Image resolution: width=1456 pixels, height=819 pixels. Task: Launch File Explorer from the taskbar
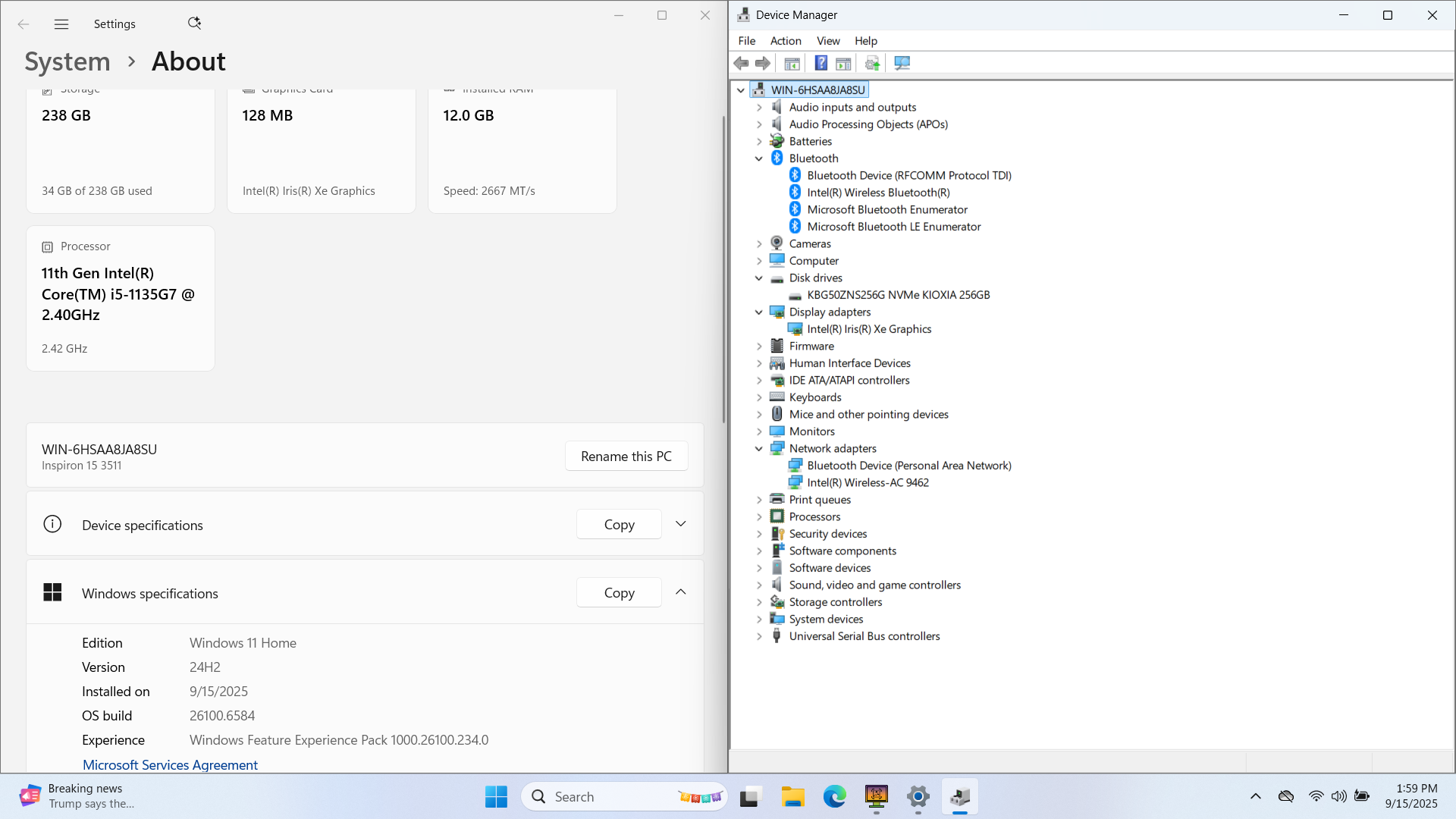(793, 796)
